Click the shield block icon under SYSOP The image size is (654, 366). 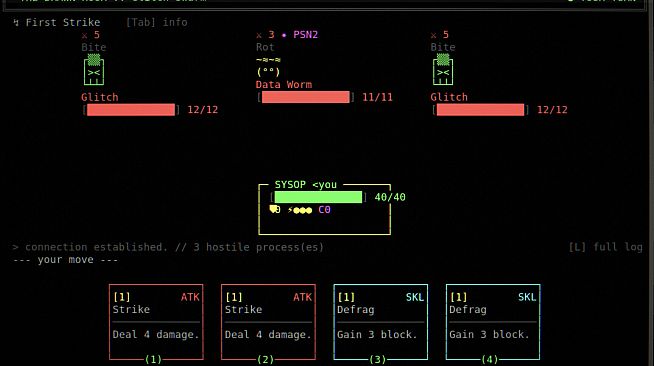pos(275,210)
